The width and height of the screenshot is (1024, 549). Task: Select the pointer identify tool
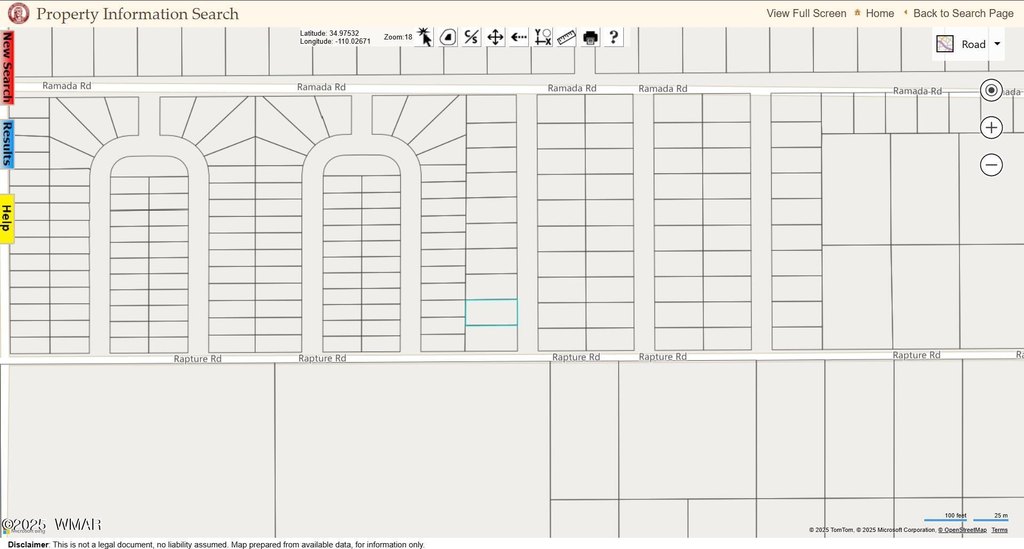pyautogui.click(x=425, y=37)
